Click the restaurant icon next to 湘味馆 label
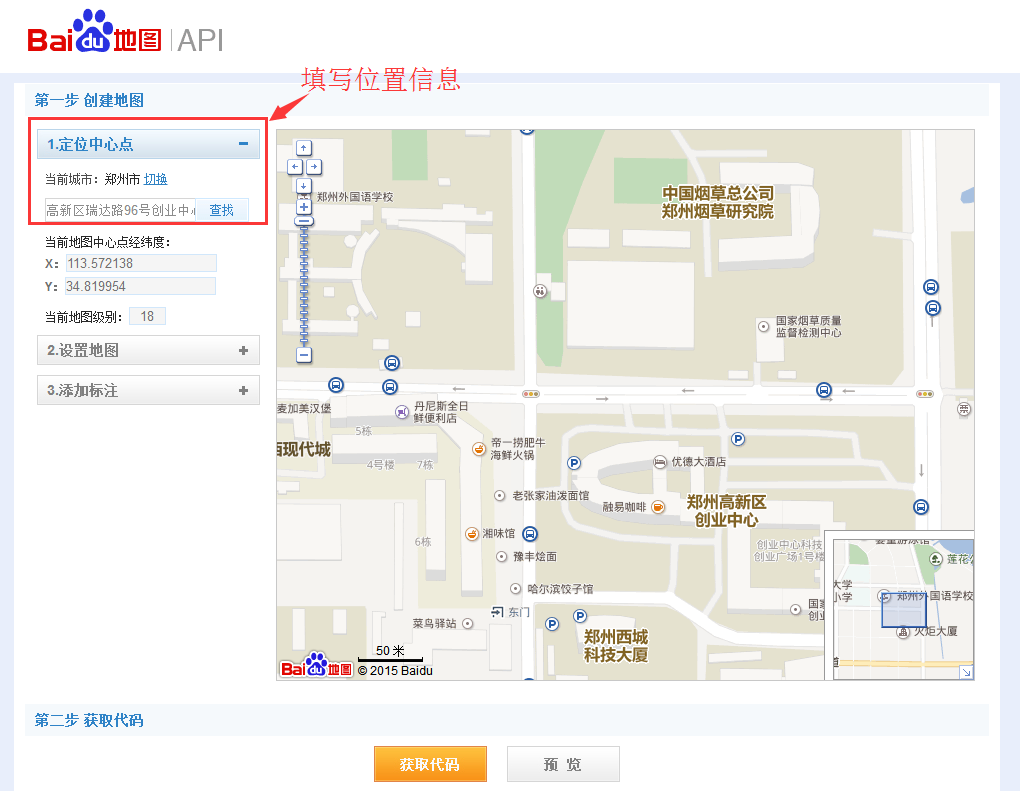The image size is (1020, 791). coord(472,534)
